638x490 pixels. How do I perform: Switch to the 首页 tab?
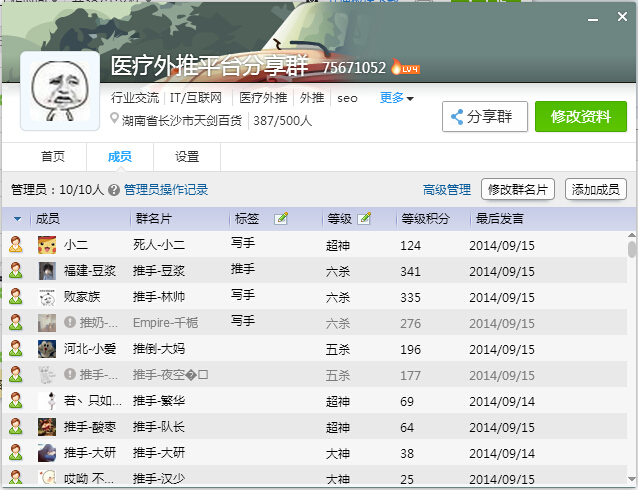52,157
